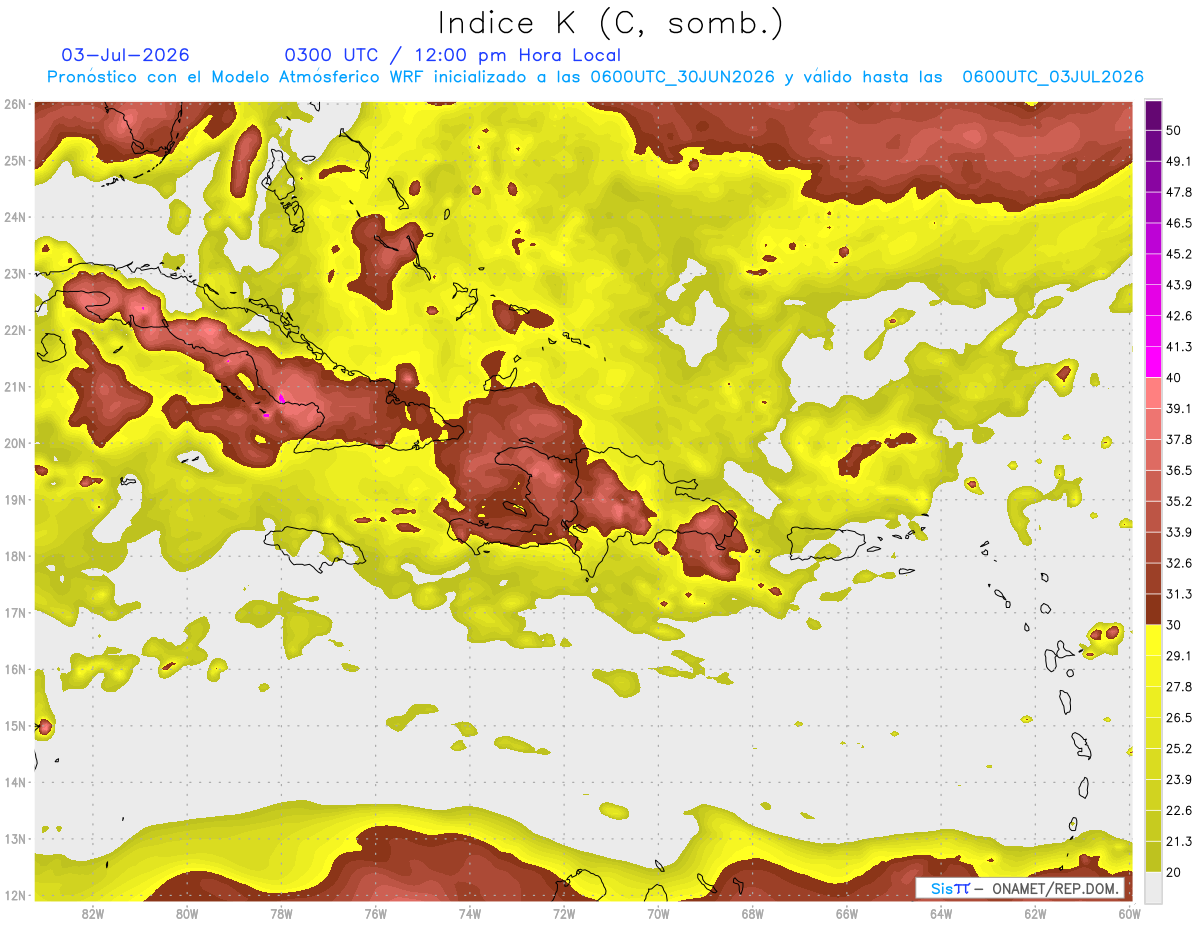
Task: Click '0300 UTC / 12:00 pm Hora Local'
Action: (x=453, y=55)
